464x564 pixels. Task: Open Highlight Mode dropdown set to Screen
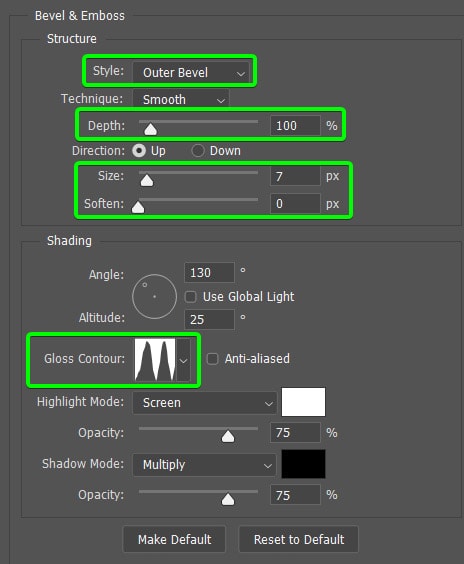(x=204, y=402)
